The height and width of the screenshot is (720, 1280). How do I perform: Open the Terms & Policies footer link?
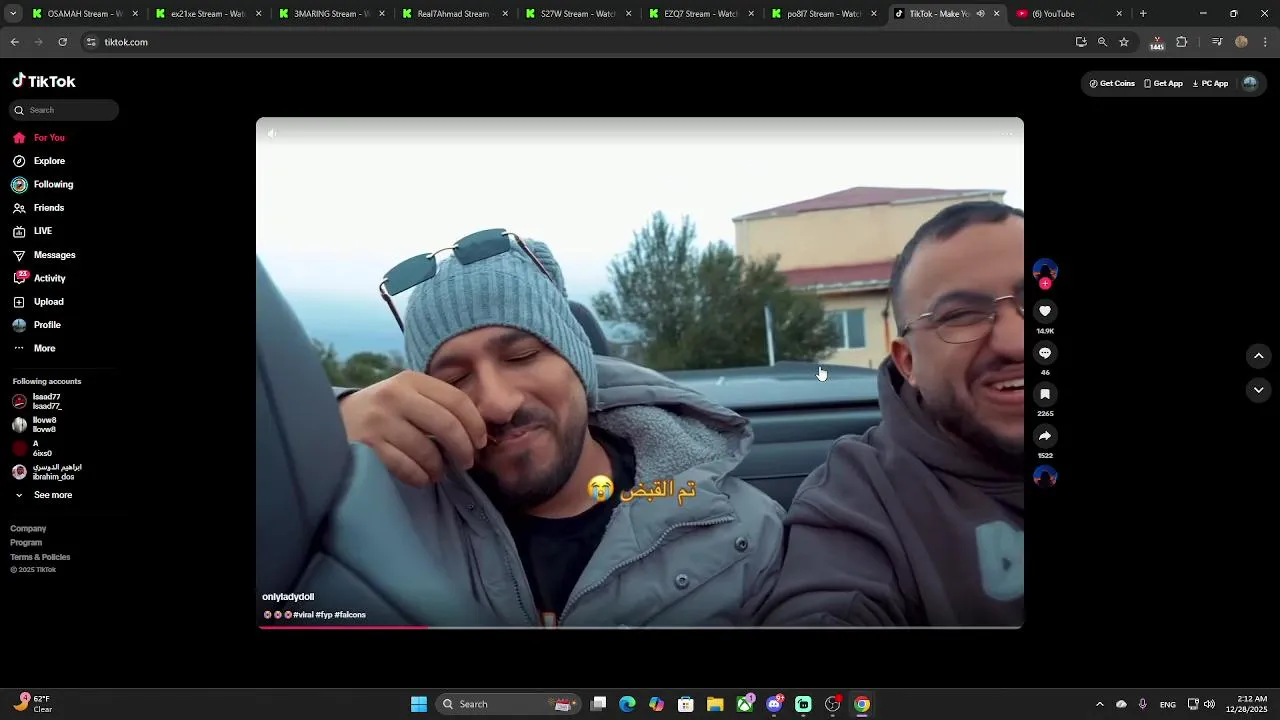40,557
